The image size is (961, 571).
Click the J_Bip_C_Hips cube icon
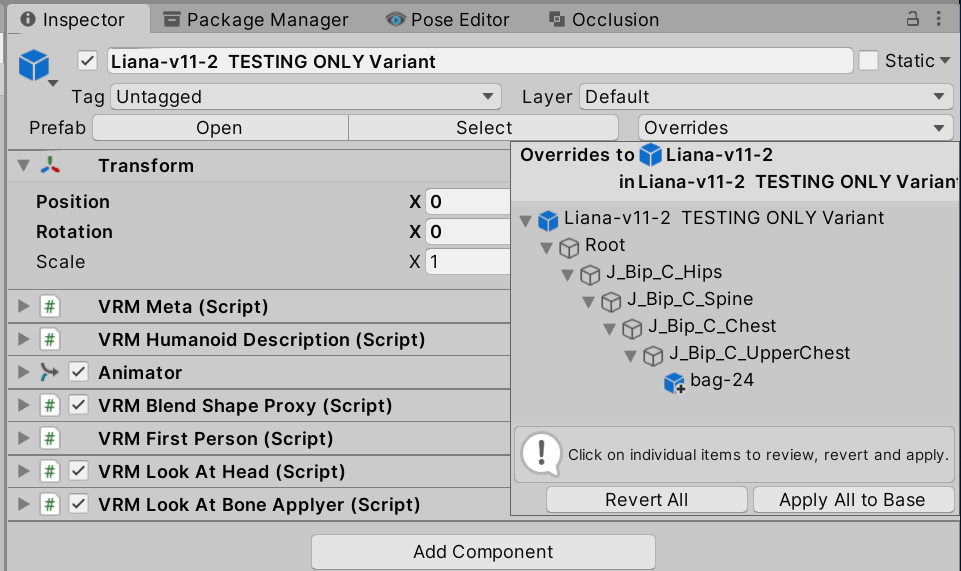590,274
